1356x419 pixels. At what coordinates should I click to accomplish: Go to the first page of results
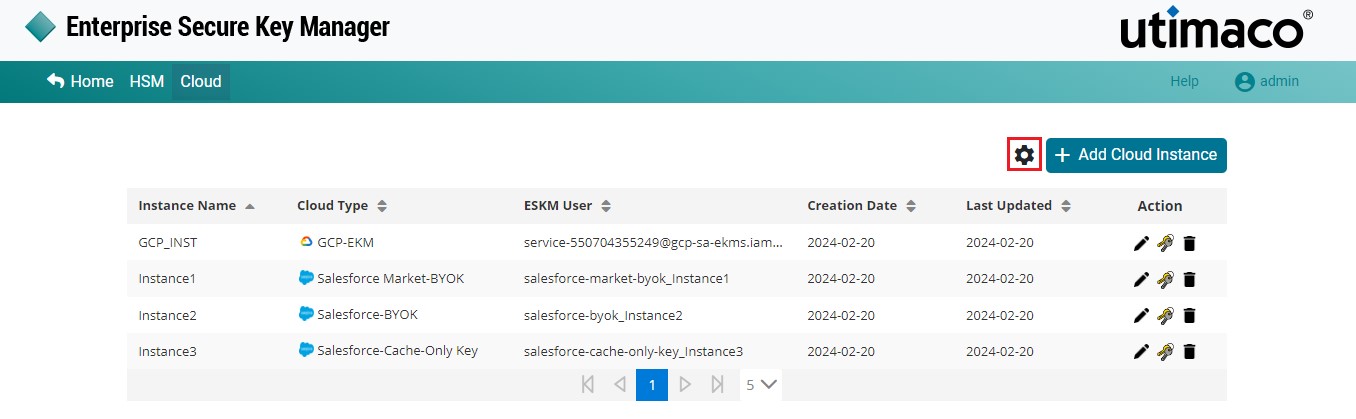pyautogui.click(x=587, y=384)
